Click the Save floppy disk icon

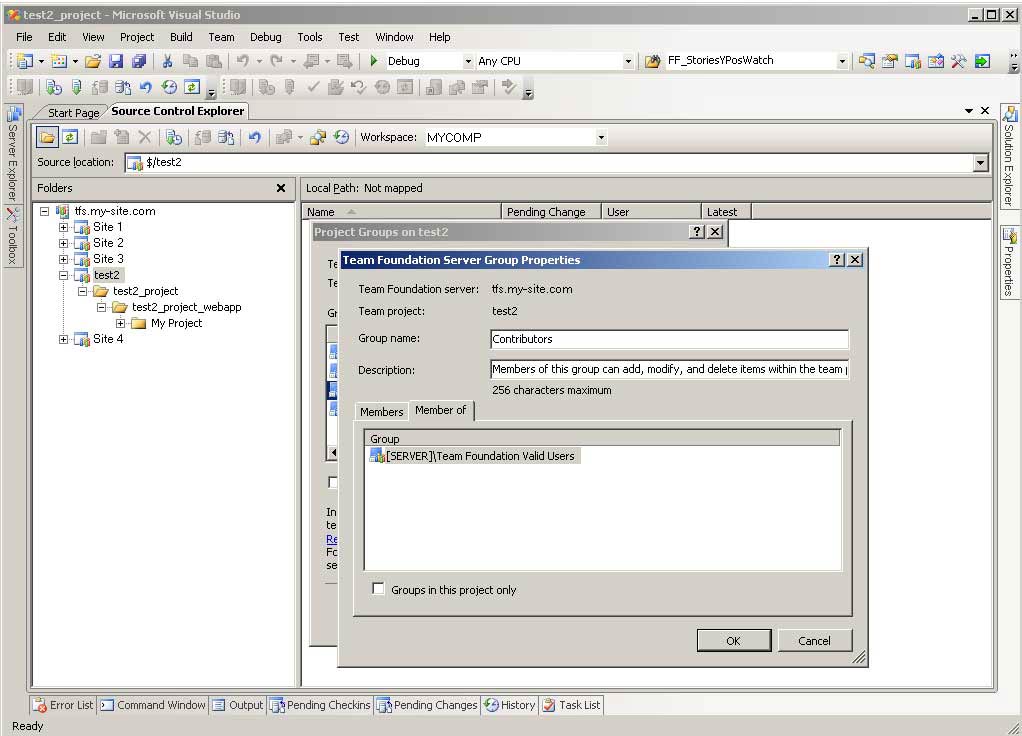coord(116,61)
